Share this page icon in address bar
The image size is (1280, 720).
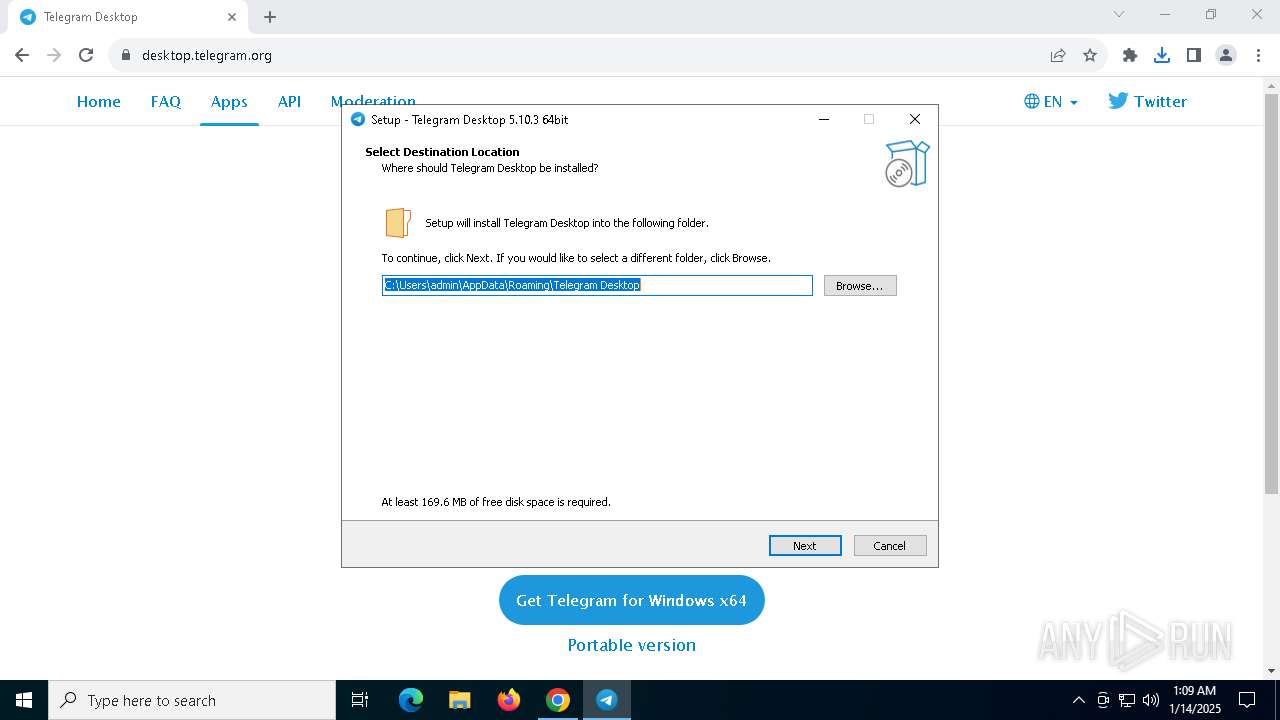[x=1058, y=55]
